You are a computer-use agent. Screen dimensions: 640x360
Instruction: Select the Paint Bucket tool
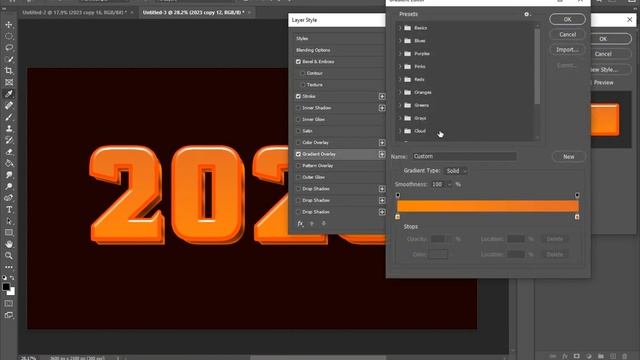9,163
